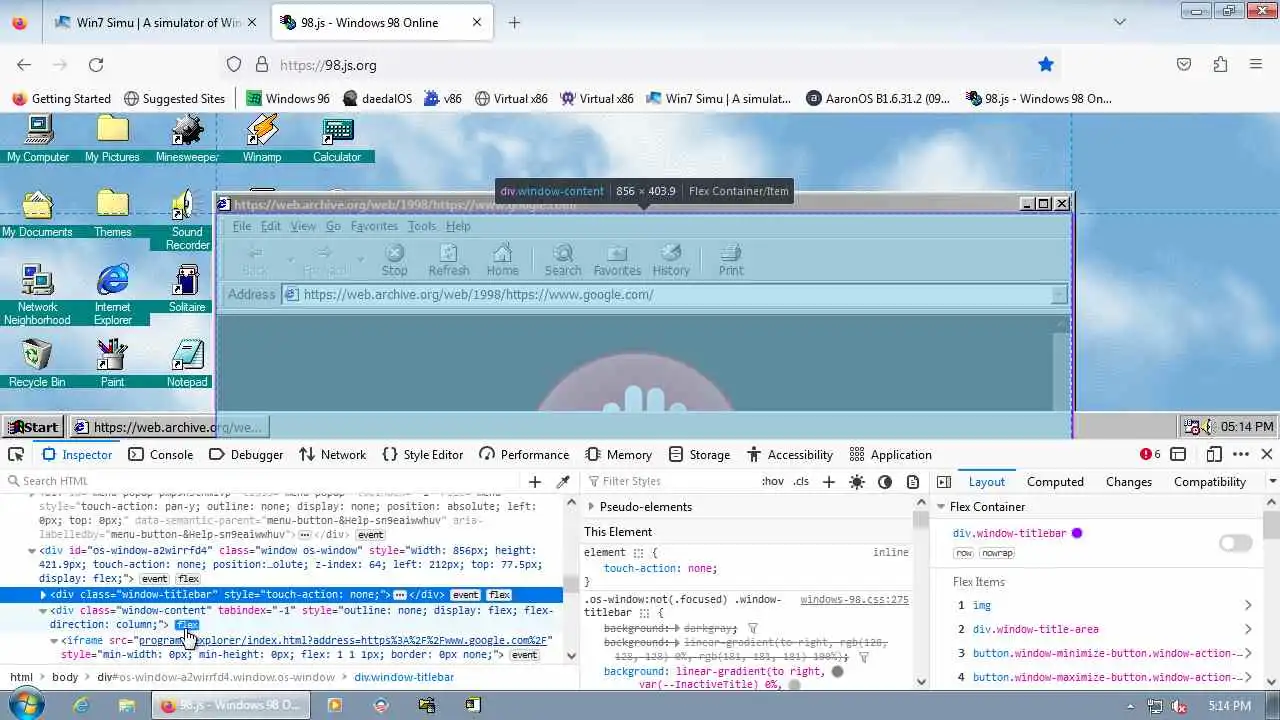Switch to the Console tab
This screenshot has height=720, width=1280.
(x=161, y=454)
